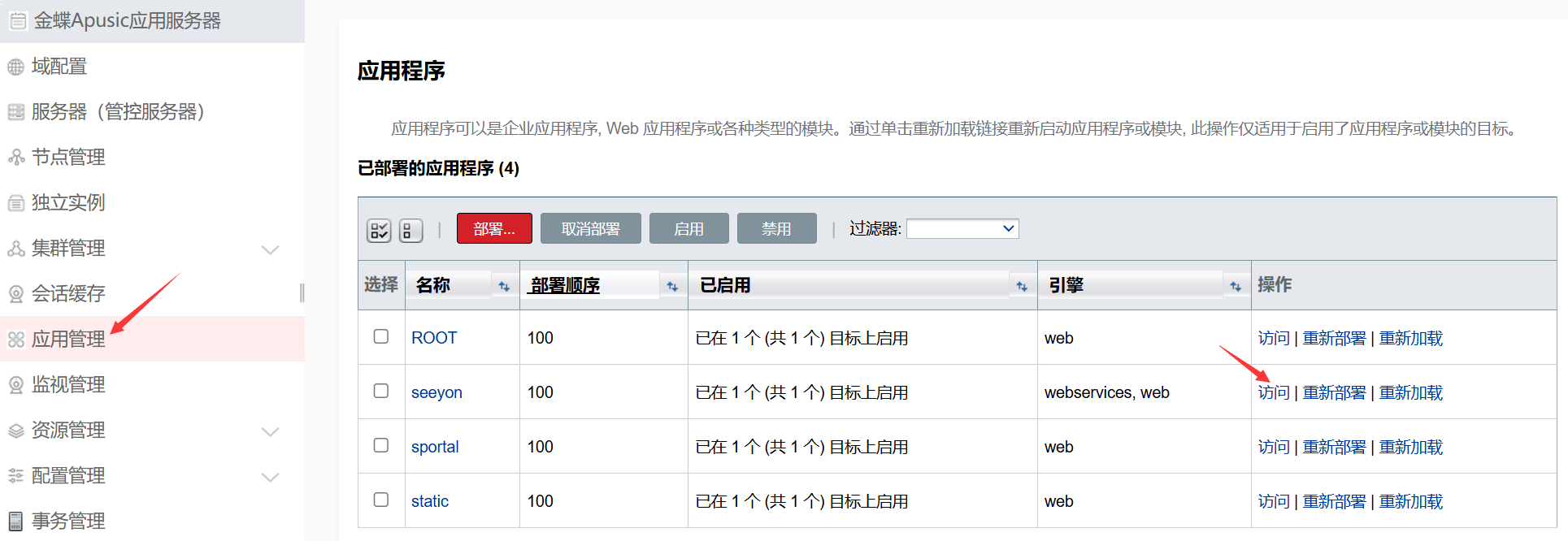Sort by 已启用 using its sort arrows
1568x541 pixels.
click(1022, 286)
